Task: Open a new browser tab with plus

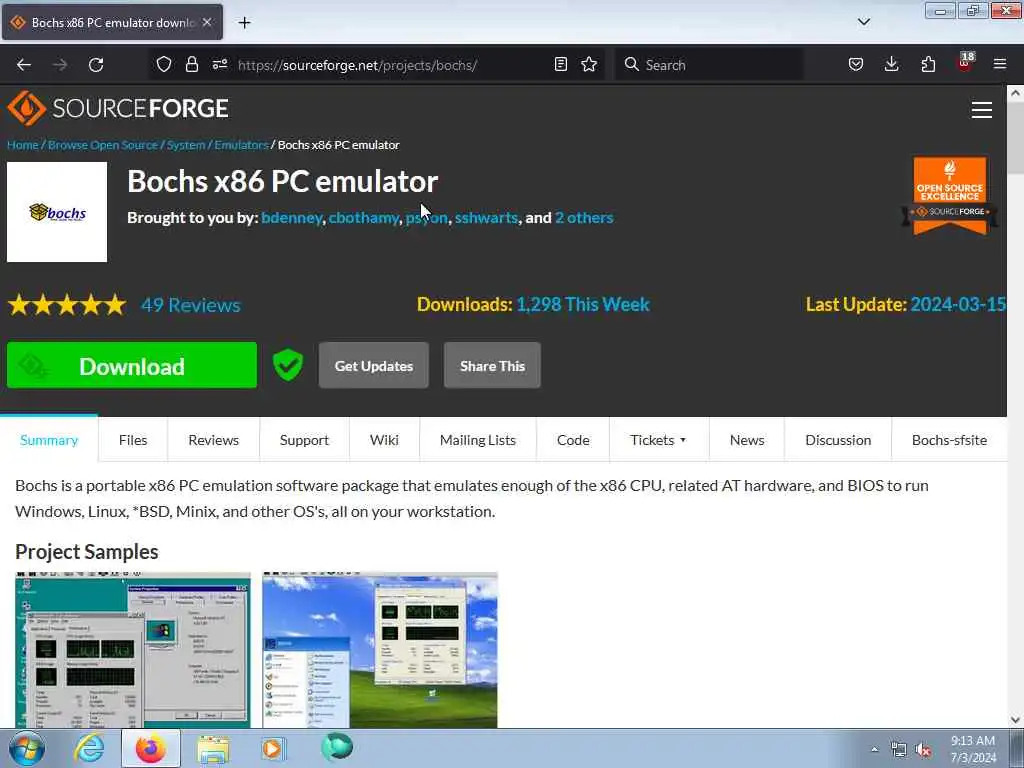Action: 244,23
